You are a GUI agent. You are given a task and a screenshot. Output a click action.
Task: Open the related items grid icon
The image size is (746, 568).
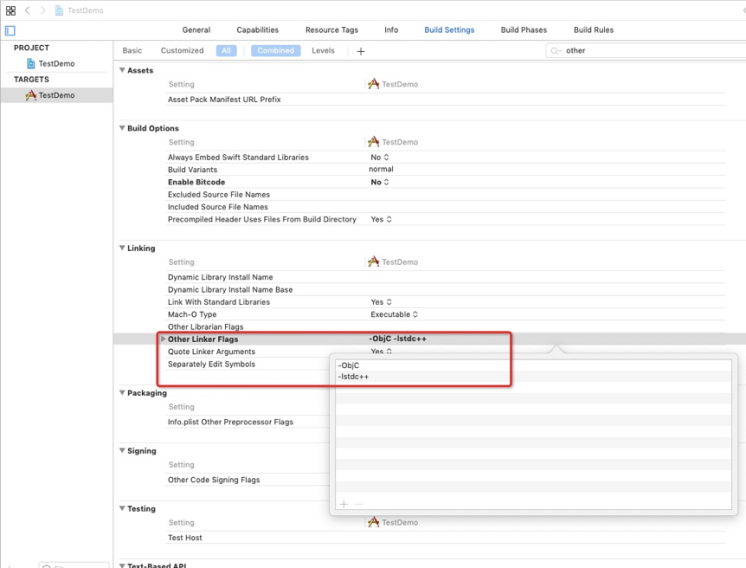(10, 9)
